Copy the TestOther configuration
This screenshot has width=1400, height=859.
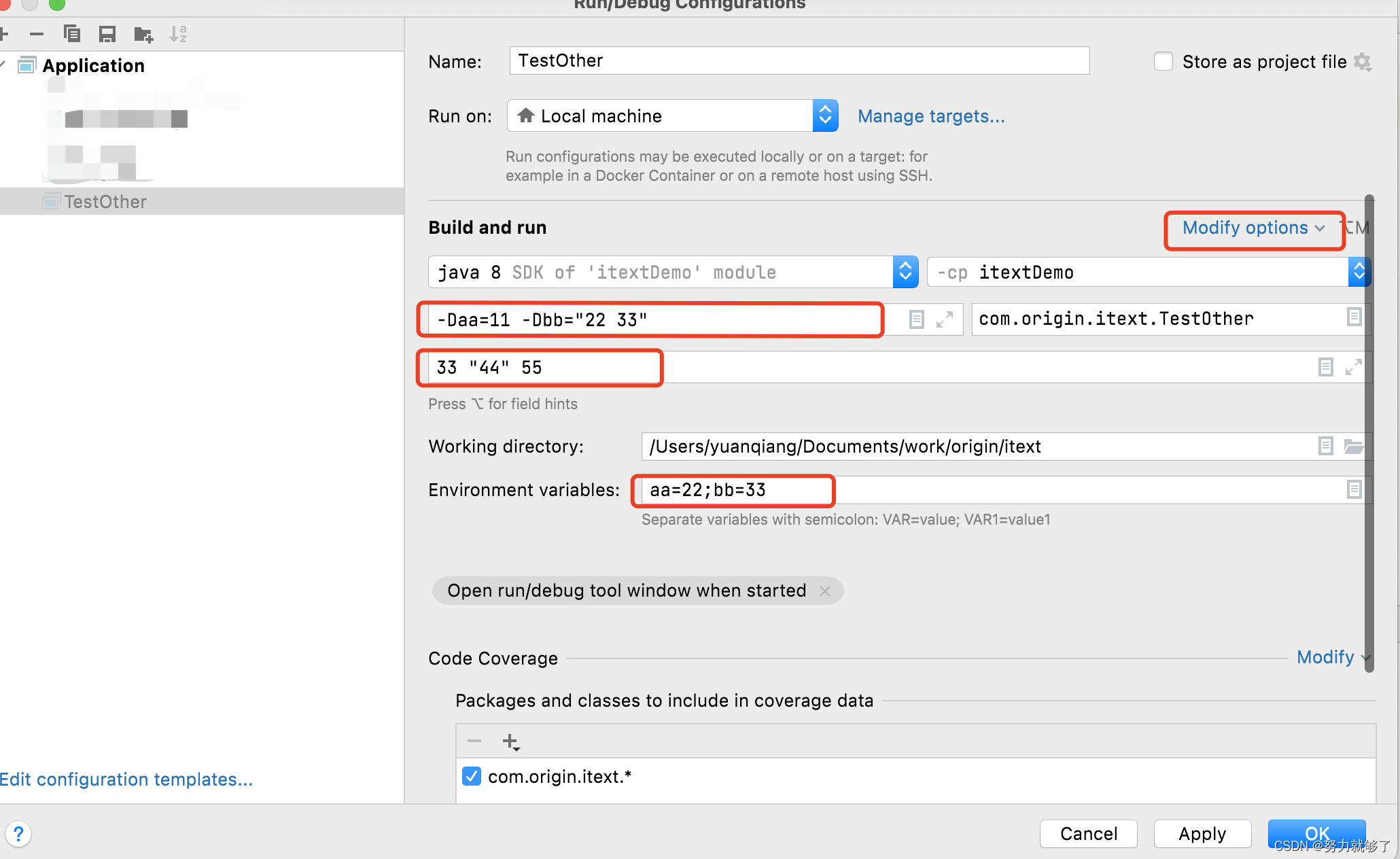point(72,34)
